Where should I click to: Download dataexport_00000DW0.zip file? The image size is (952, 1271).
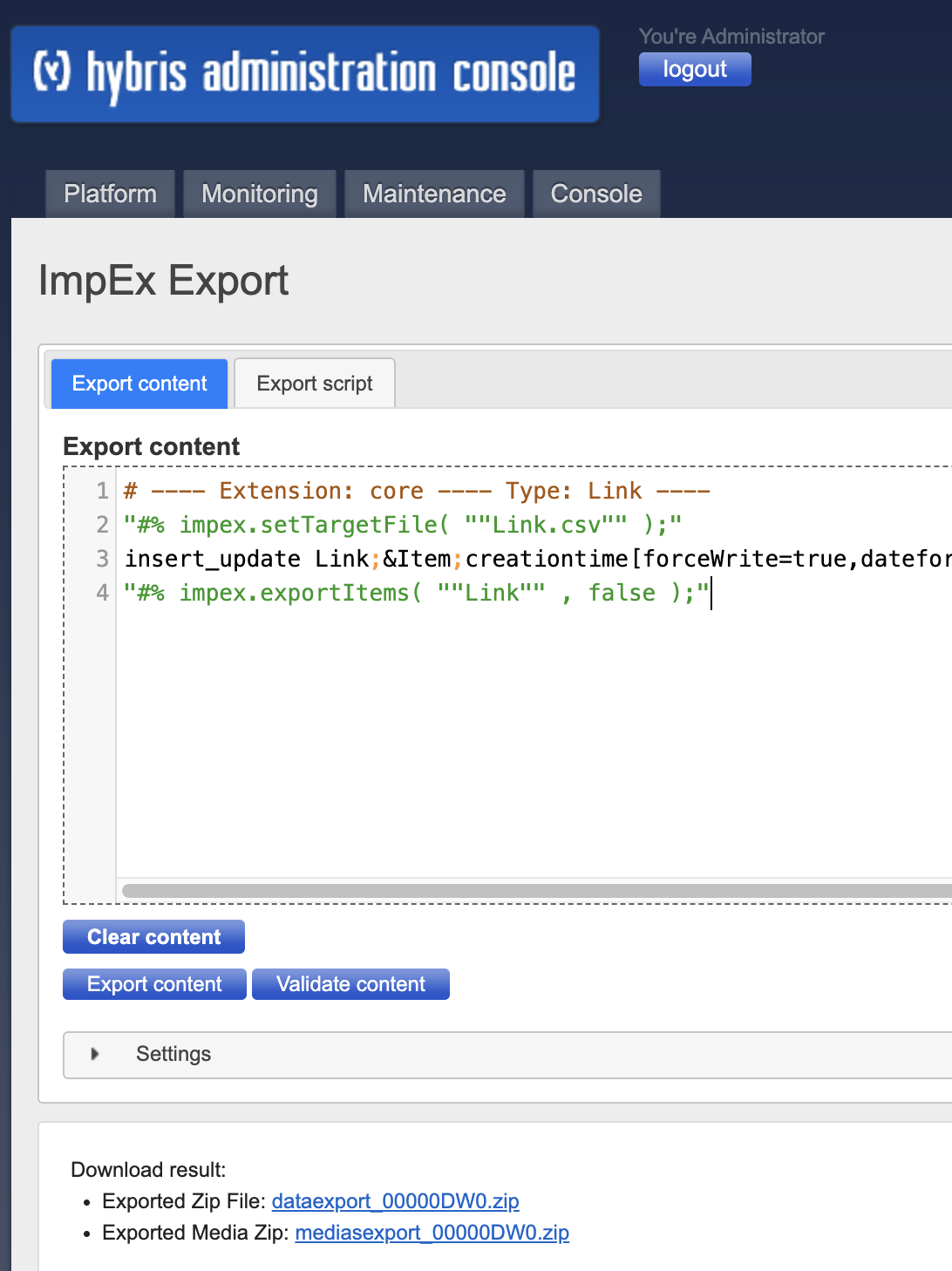[395, 1201]
